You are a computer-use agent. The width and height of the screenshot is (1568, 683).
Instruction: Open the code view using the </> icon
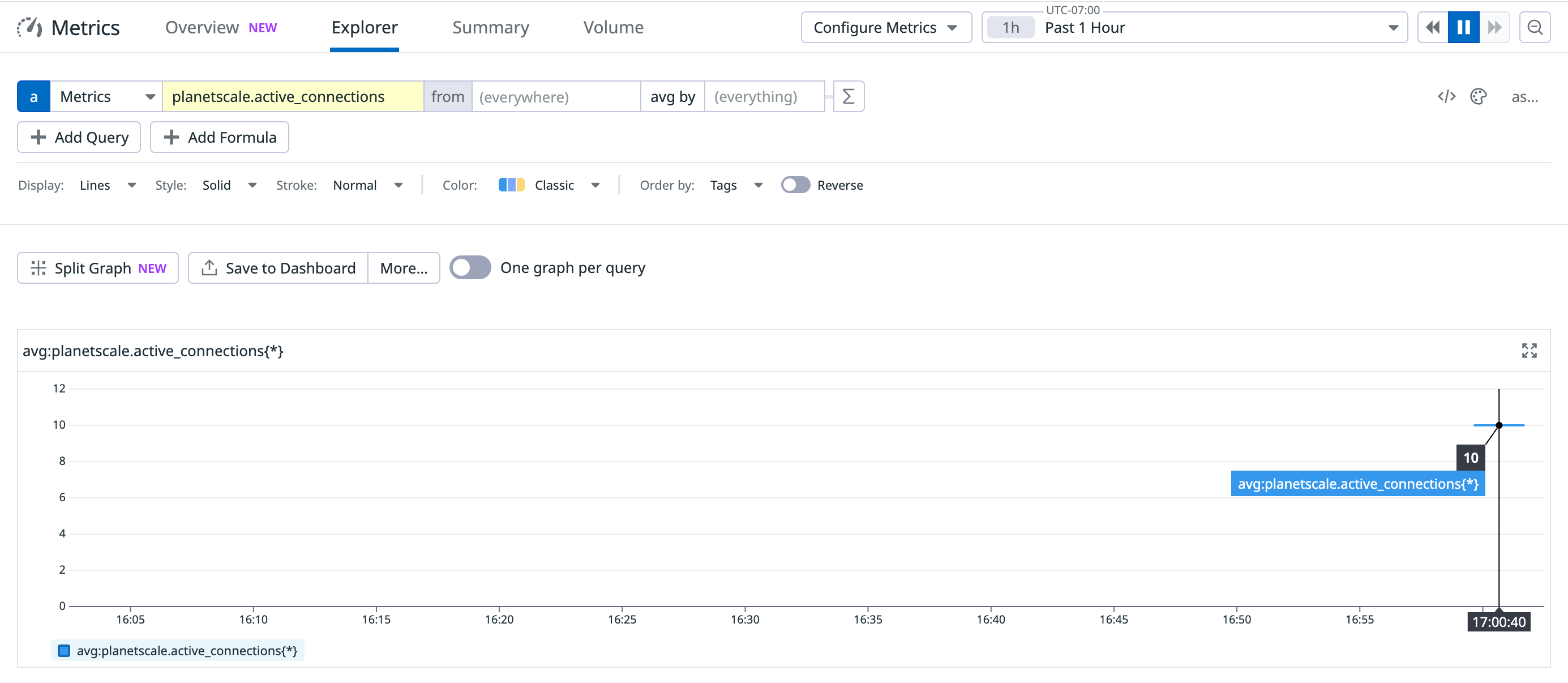click(x=1446, y=96)
